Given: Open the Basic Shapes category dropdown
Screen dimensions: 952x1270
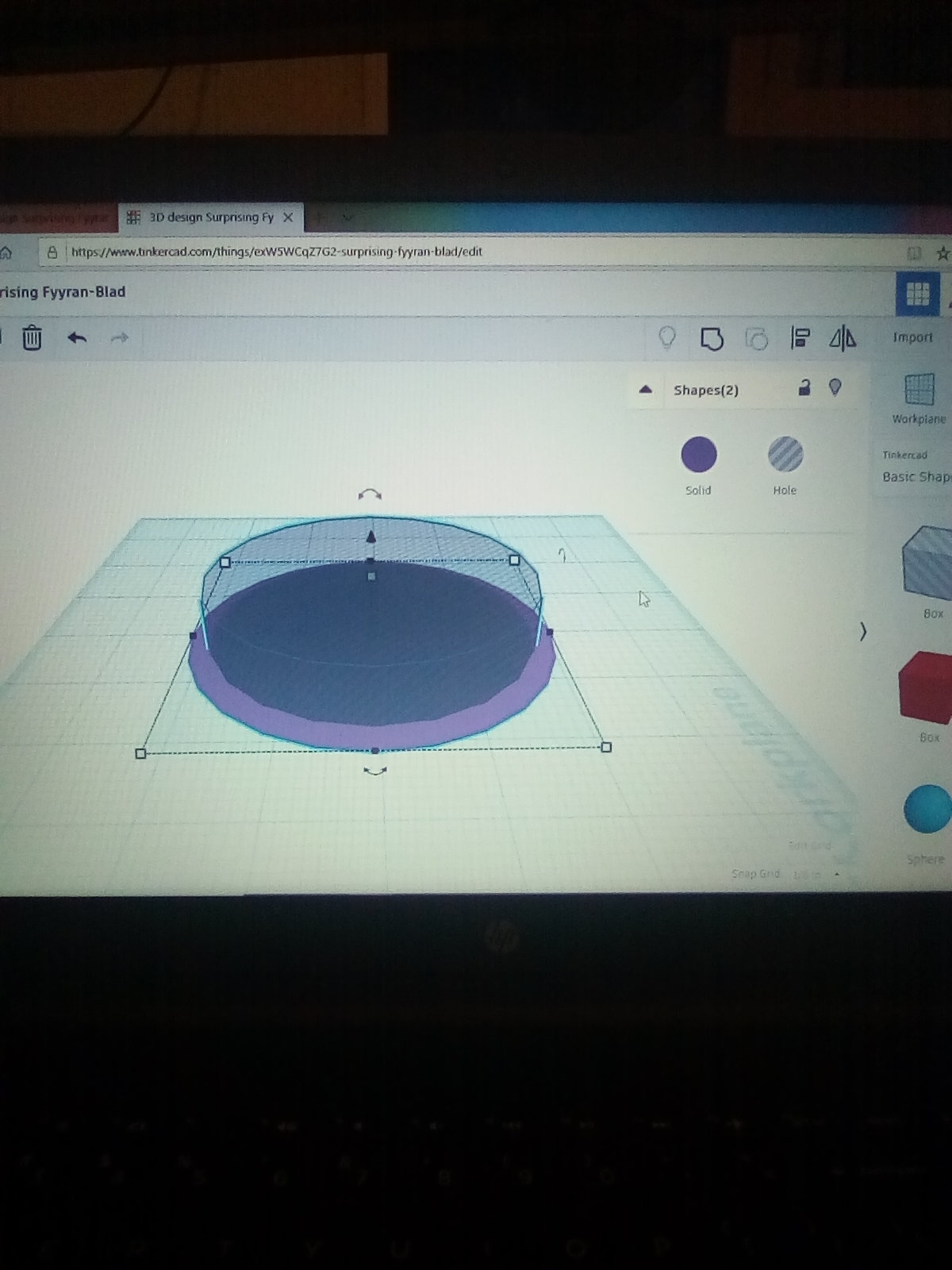Looking at the screenshot, I should click(x=916, y=476).
